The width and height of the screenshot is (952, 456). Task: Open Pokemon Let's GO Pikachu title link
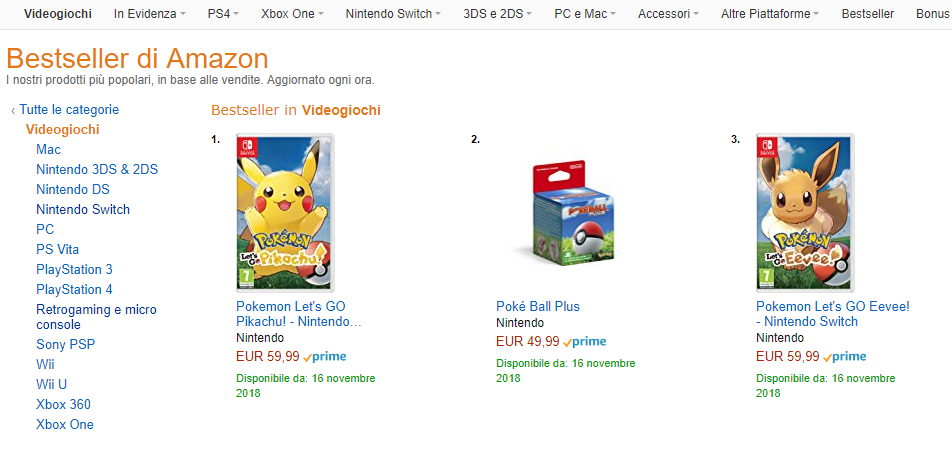click(x=298, y=314)
